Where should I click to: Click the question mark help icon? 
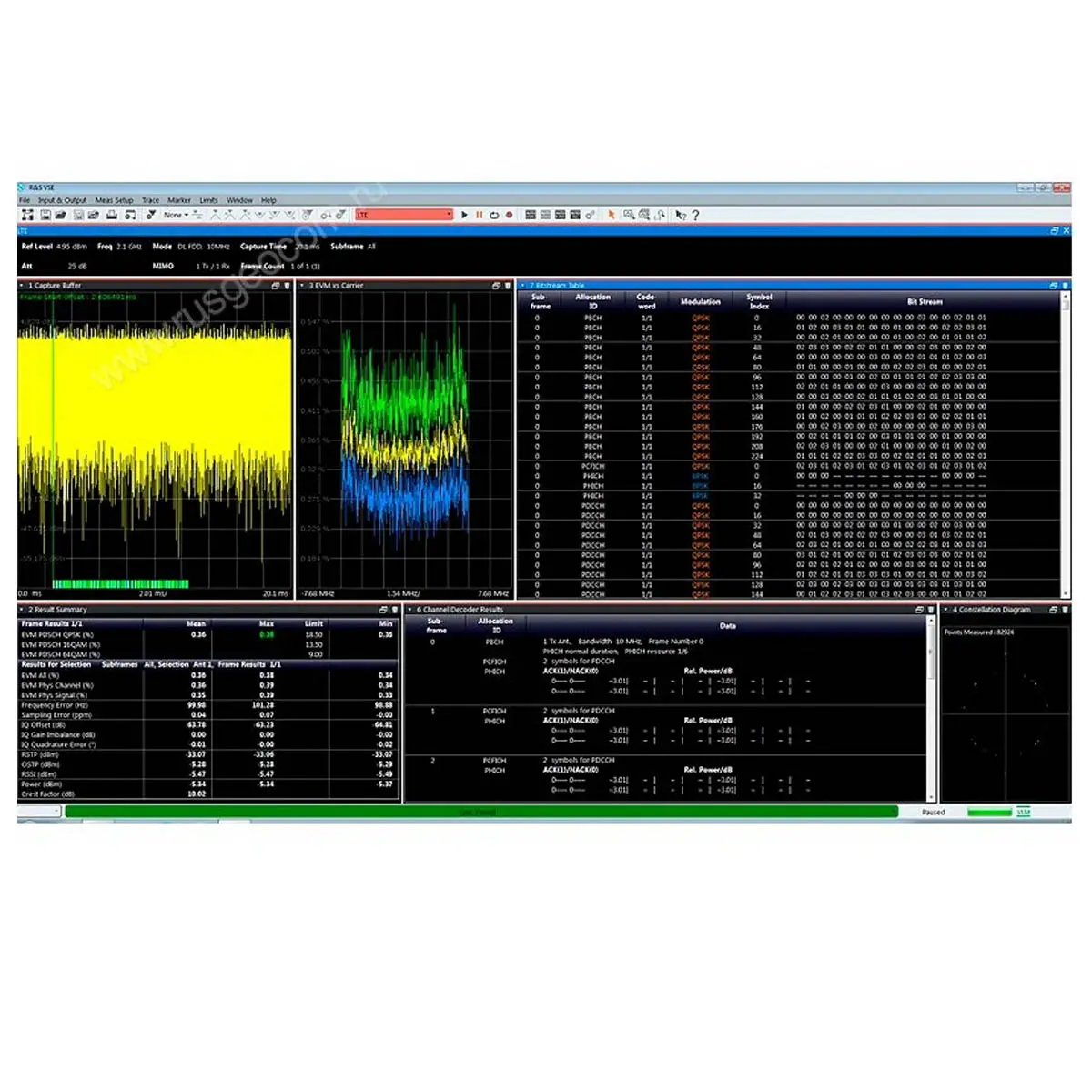coord(696,215)
